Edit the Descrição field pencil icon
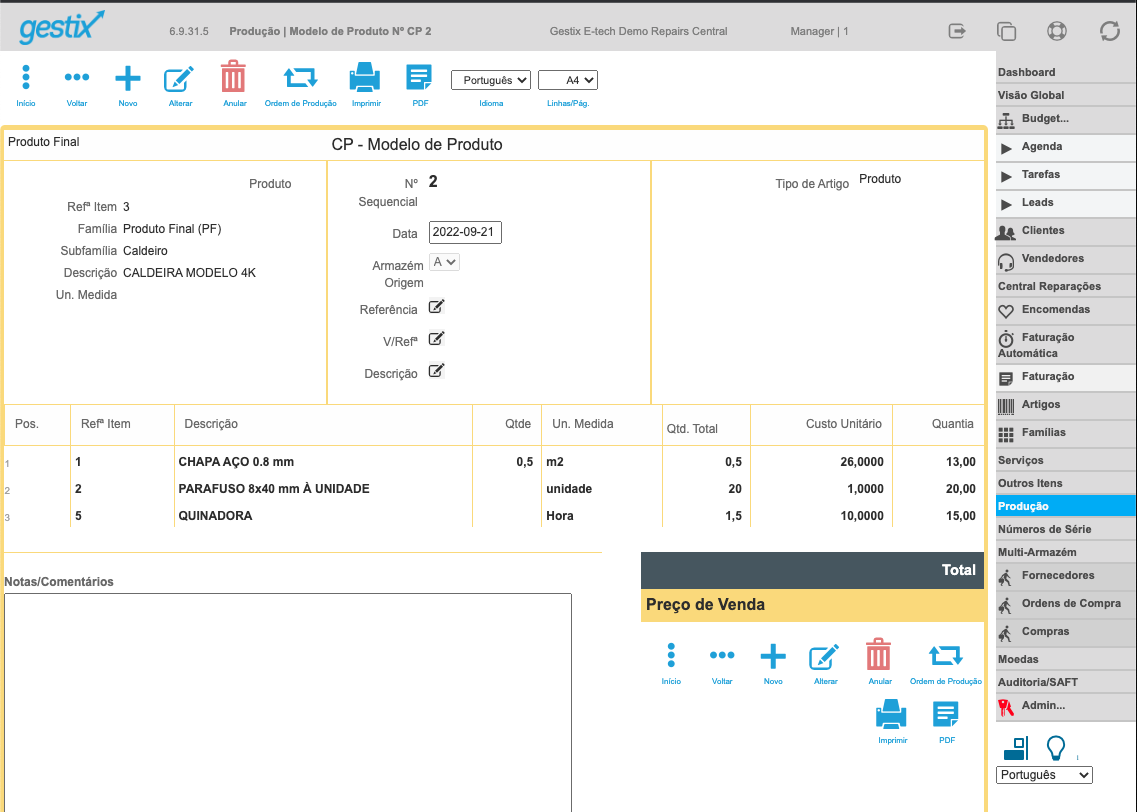Viewport: 1137px width, 812px height. (436, 370)
